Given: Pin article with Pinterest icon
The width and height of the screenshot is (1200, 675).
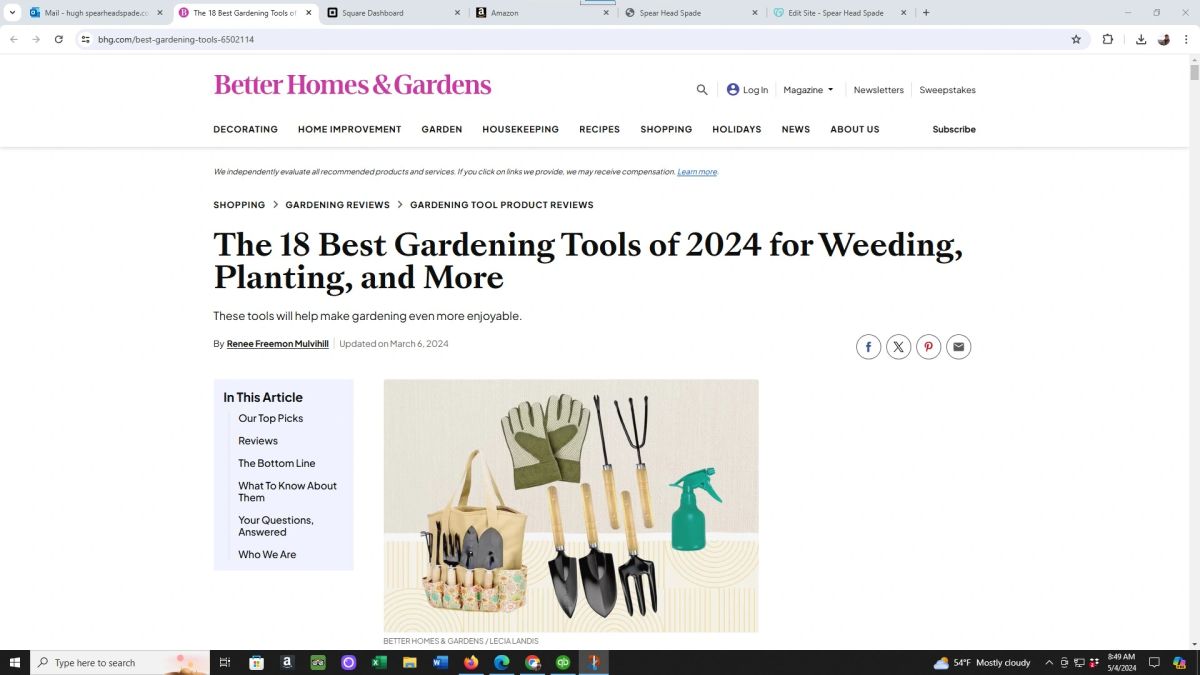Looking at the screenshot, I should coord(928,347).
